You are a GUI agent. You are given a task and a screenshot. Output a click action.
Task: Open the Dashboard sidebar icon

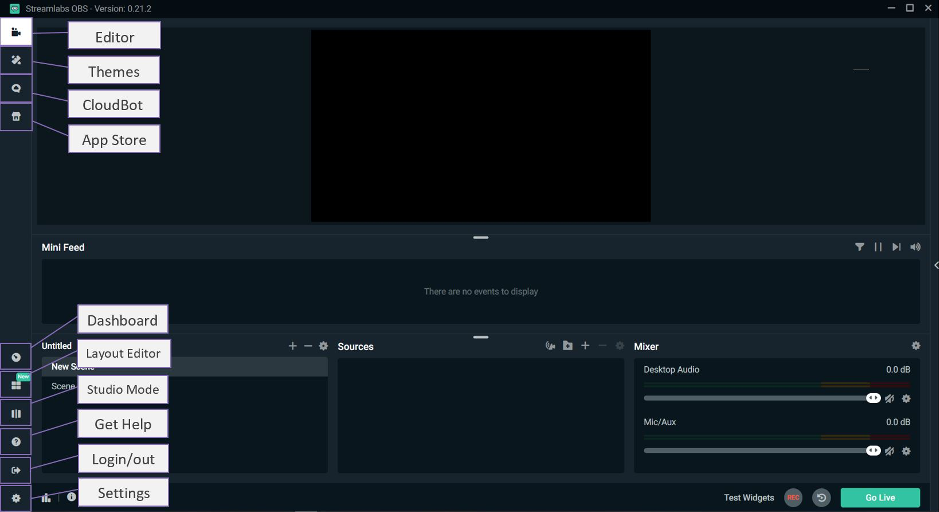pos(16,357)
